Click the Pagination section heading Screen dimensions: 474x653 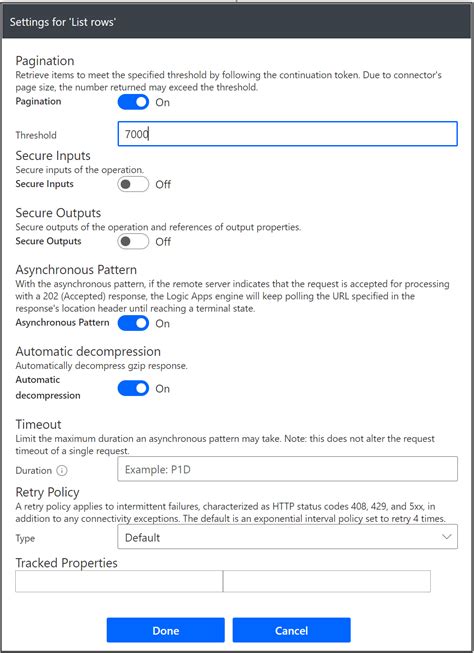pos(45,61)
